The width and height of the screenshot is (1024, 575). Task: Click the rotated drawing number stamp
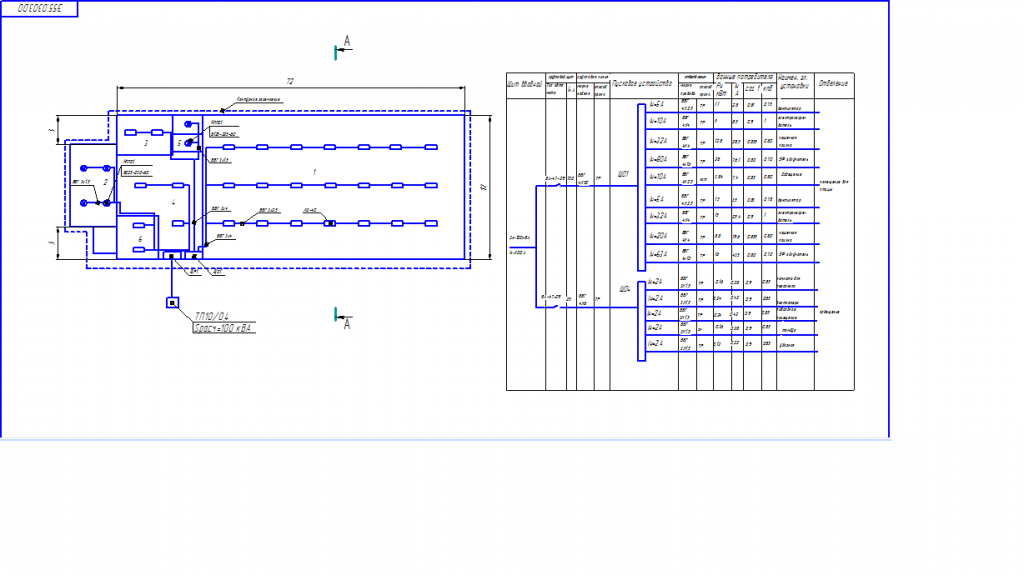40,8
